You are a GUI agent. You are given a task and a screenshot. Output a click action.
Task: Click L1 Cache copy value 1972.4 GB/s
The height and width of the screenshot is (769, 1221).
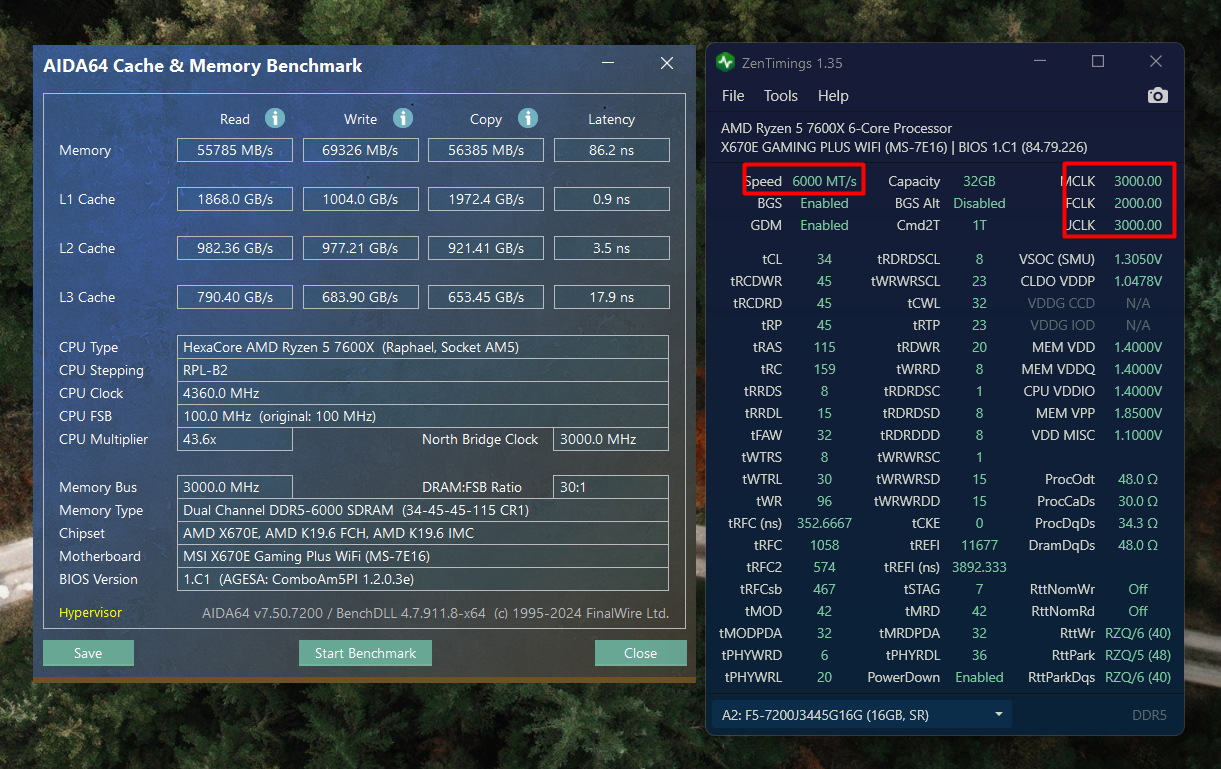click(x=486, y=199)
